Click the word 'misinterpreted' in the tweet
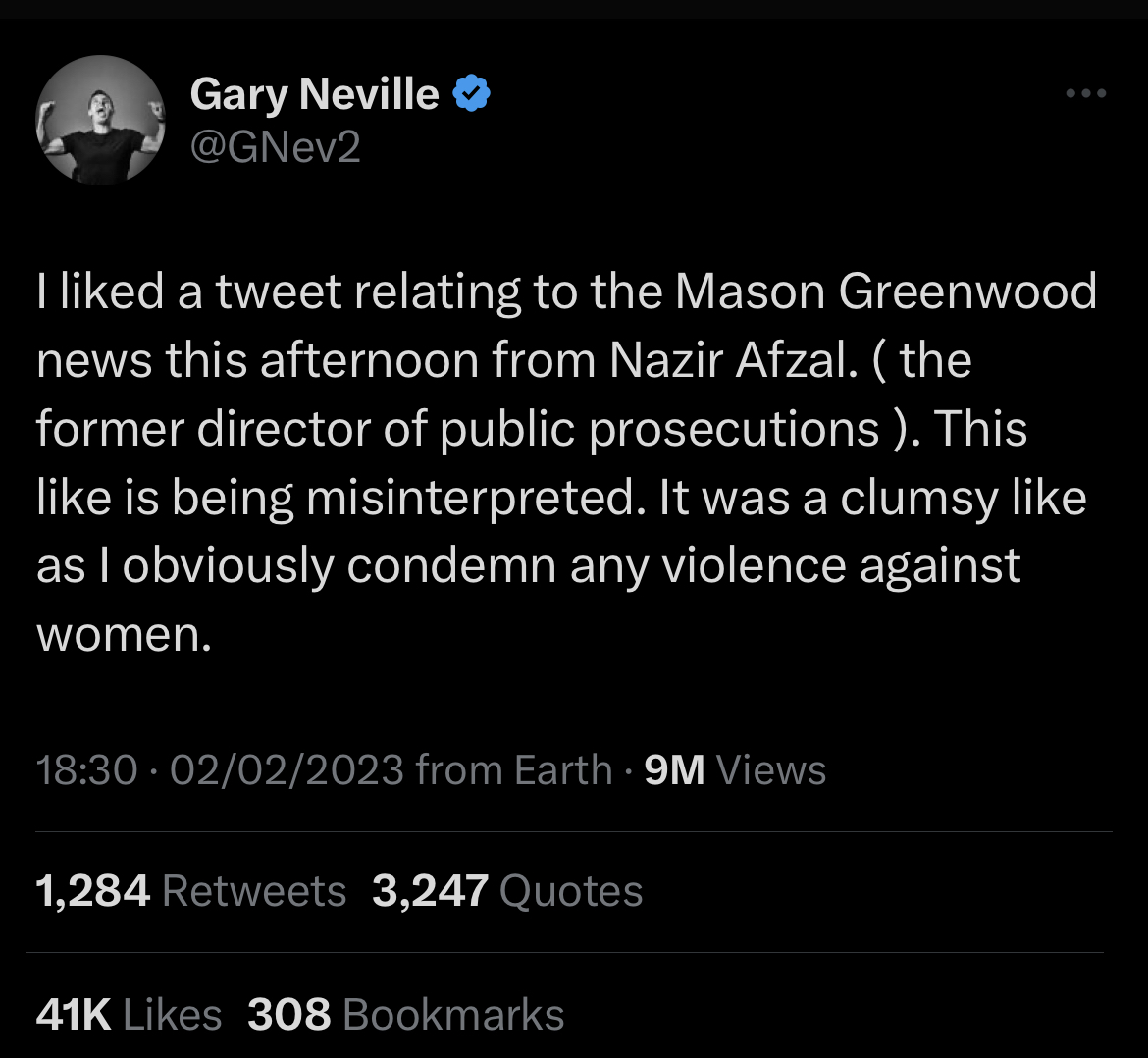 pos(470,498)
